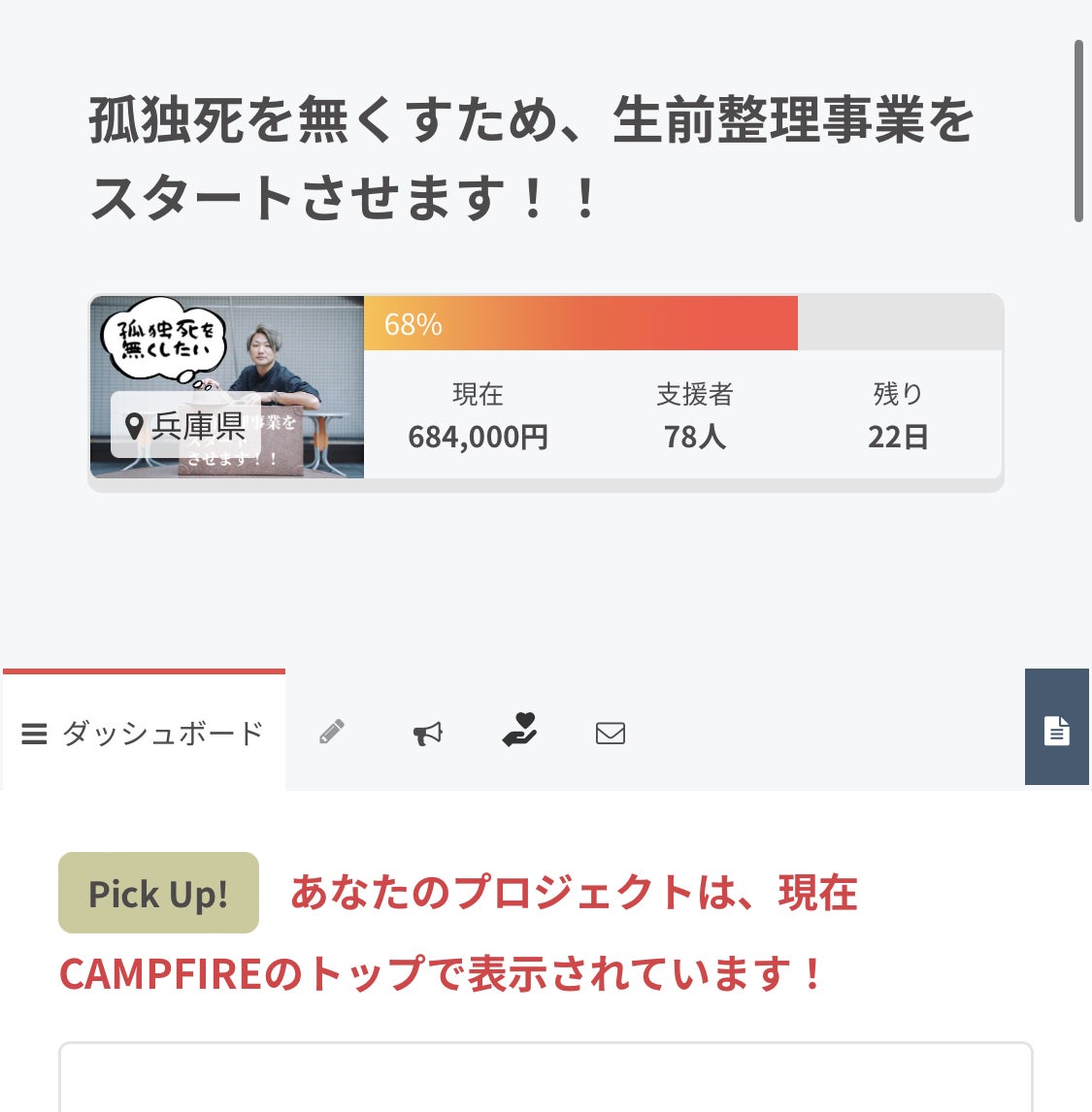Open the 孤独死を無くすため project title

pyautogui.click(x=531, y=158)
